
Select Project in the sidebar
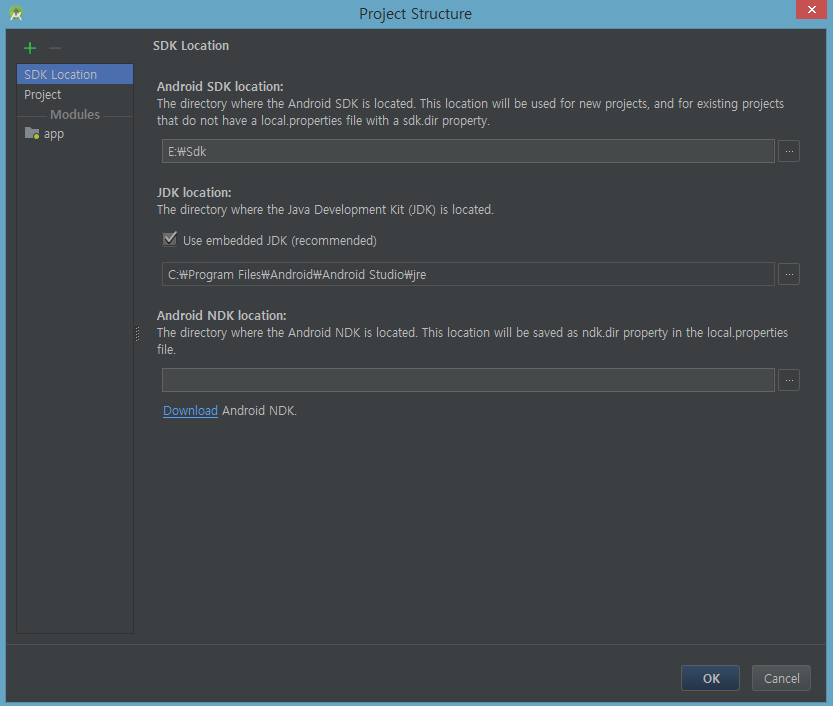click(75, 95)
